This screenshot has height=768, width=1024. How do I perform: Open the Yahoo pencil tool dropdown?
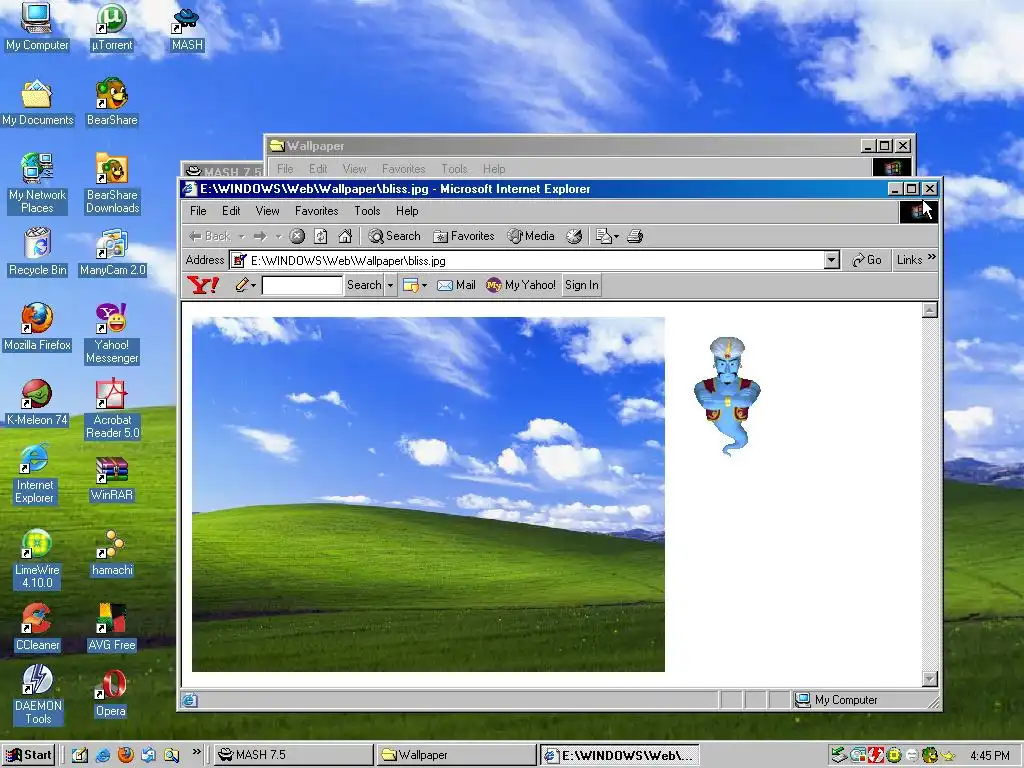[253, 285]
